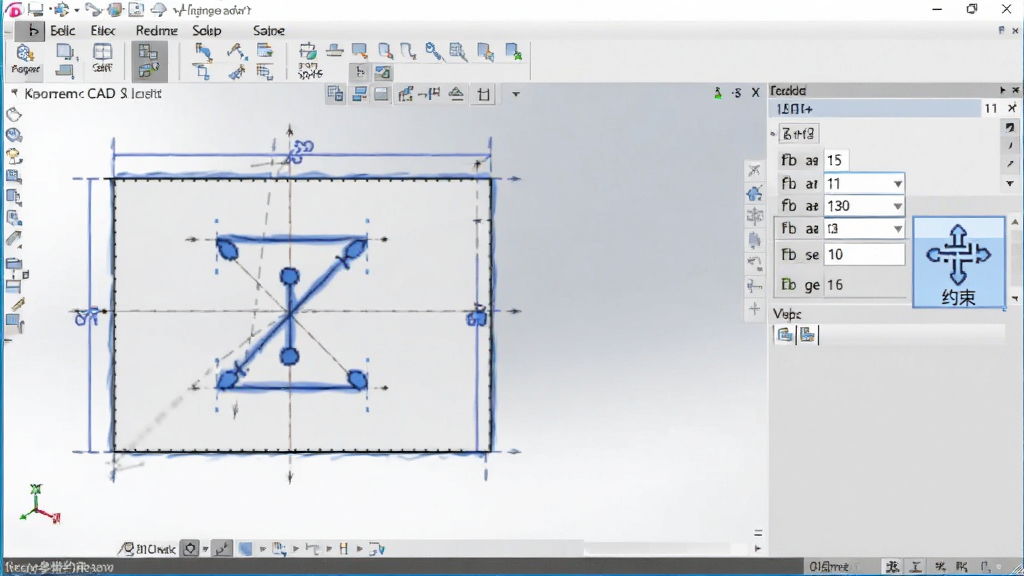Close the Feddd side panel
The image size is (1024, 576).
[x=1016, y=90]
